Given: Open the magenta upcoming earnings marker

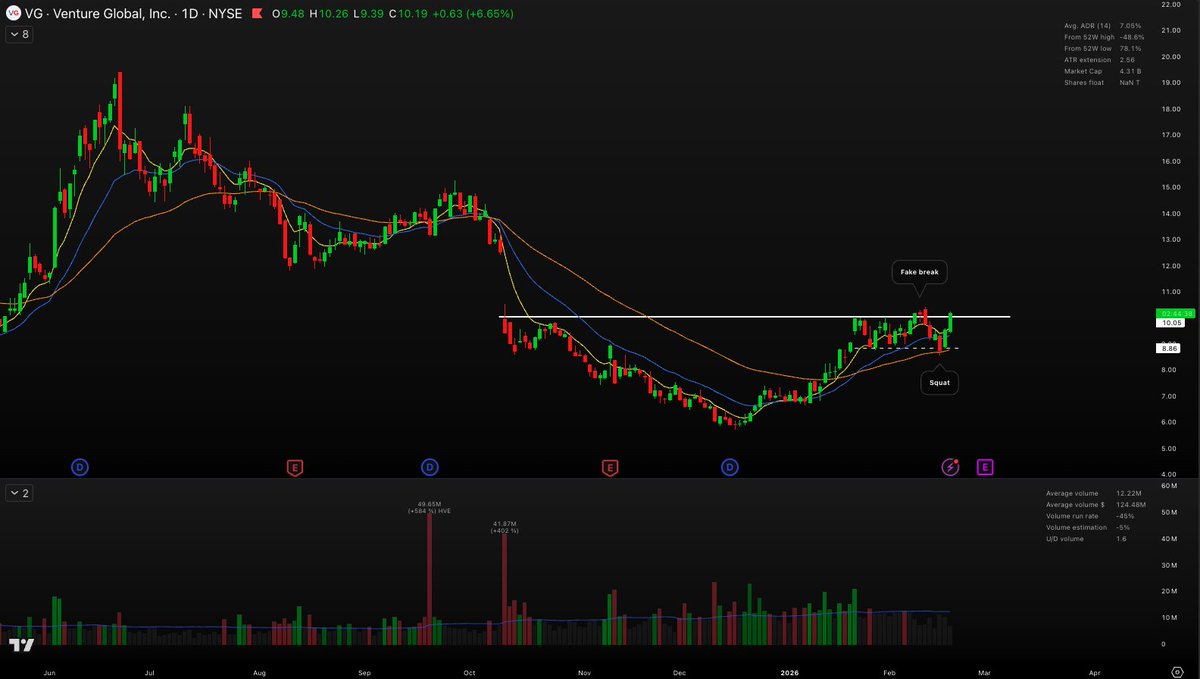Looking at the screenshot, I should 985,467.
